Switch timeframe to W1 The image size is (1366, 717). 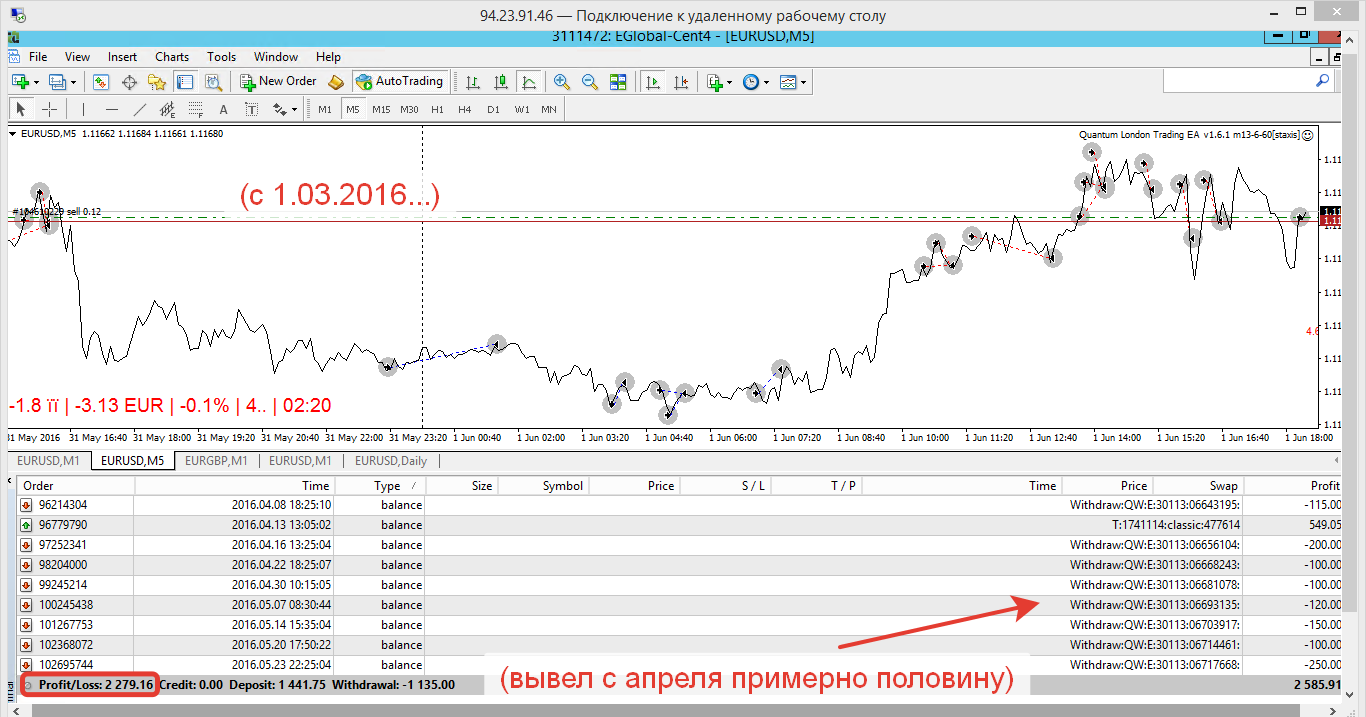522,109
